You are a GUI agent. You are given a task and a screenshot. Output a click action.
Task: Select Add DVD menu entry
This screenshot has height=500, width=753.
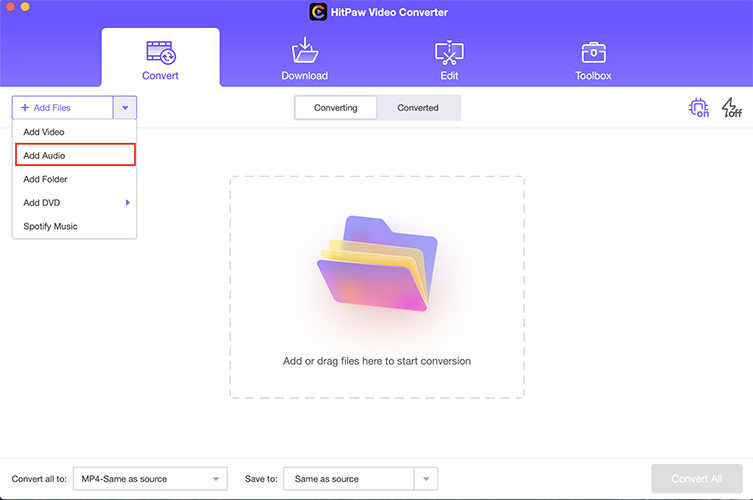pyautogui.click(x=74, y=202)
